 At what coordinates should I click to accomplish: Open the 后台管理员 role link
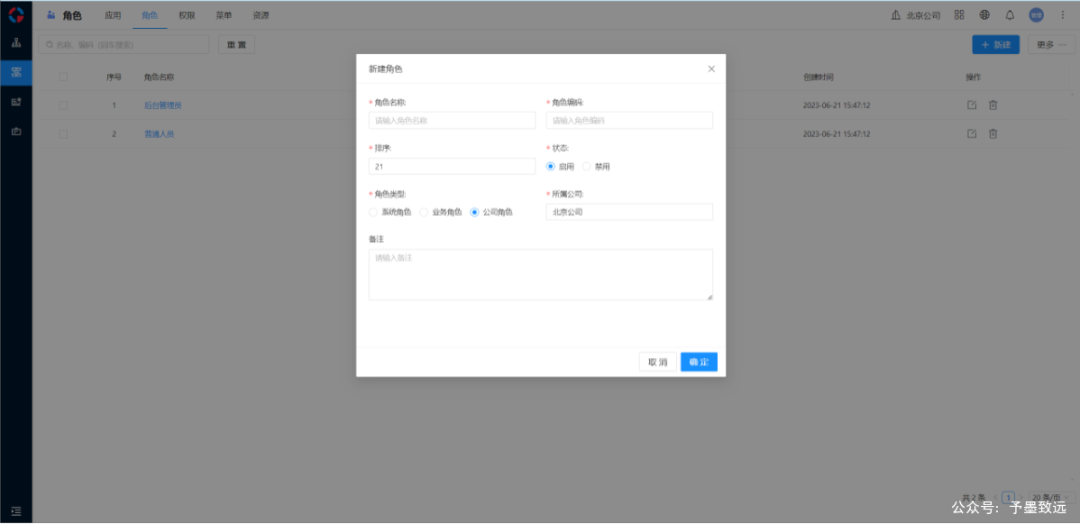163,105
